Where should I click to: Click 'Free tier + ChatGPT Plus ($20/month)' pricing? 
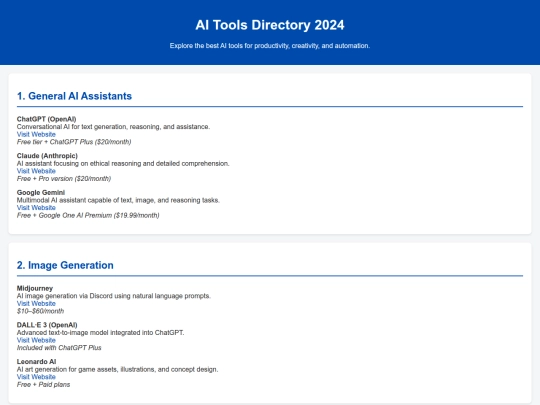[74, 142]
